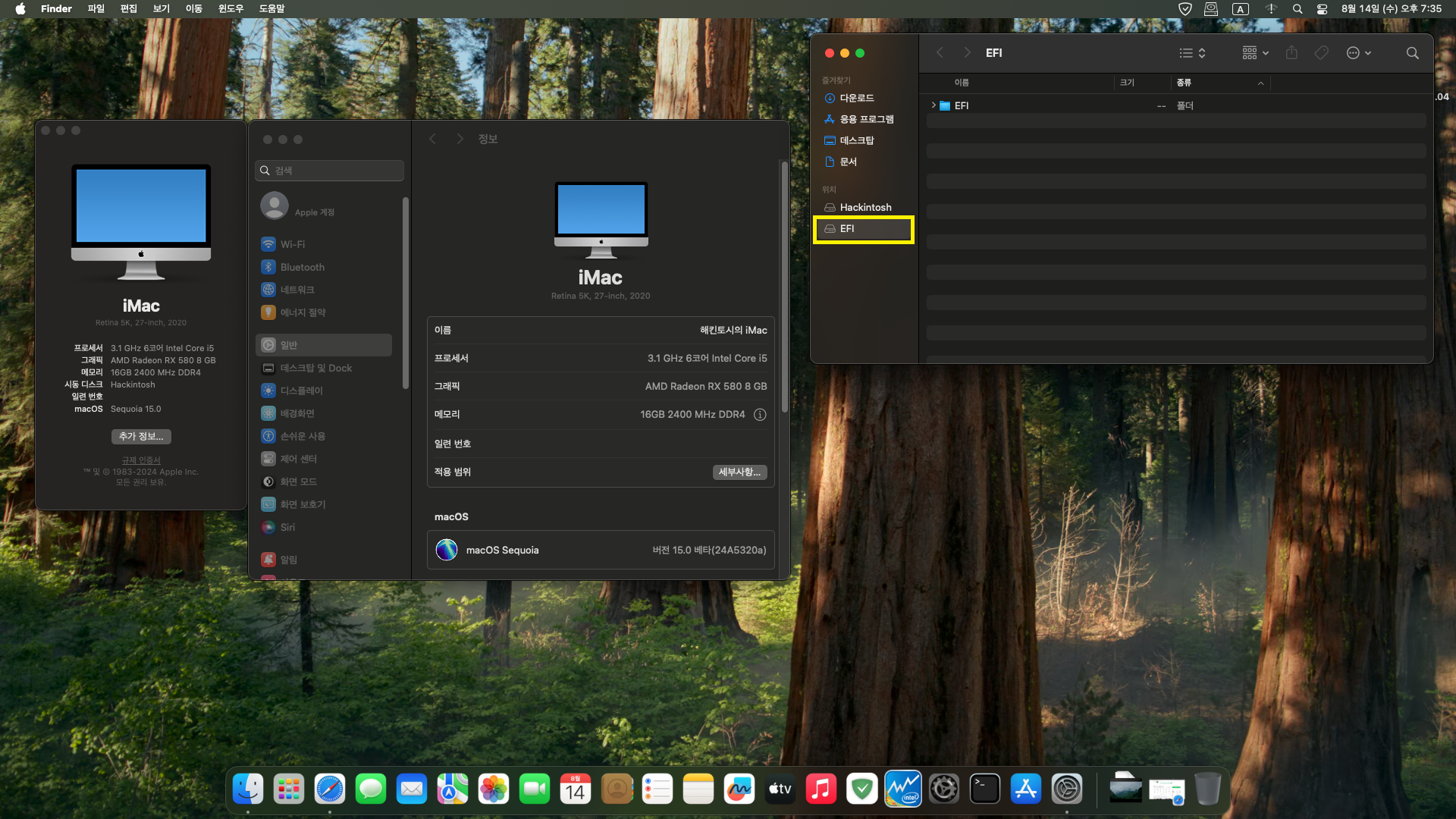Select macOS Sequoia version row
The height and width of the screenshot is (819, 1456).
click(x=601, y=550)
